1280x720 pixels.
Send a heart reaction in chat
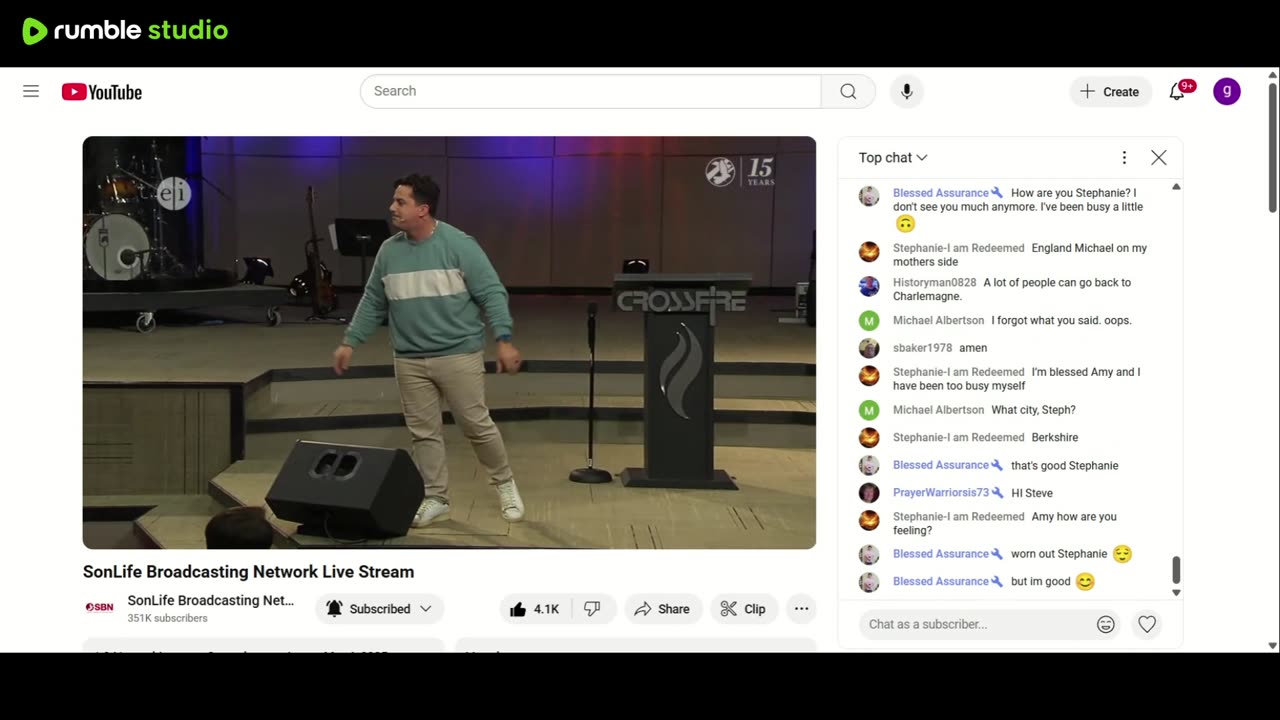tap(1147, 624)
